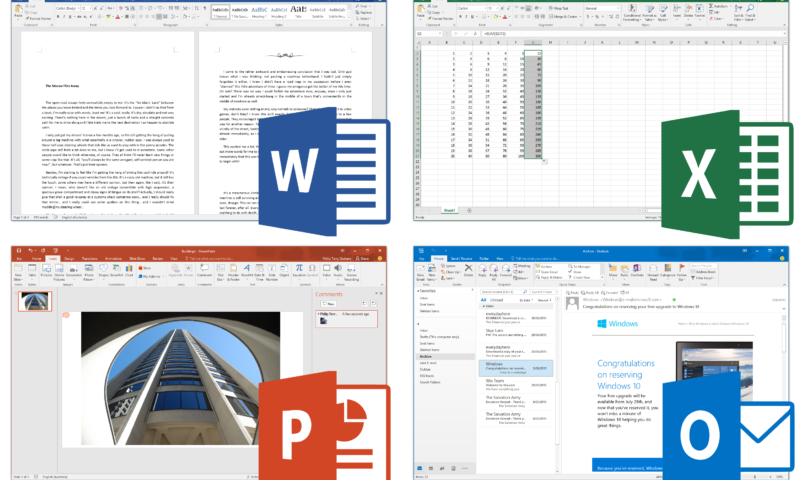Click Screenshot in PowerPoint's Insert tab
800x480 pixels.
coord(74,271)
